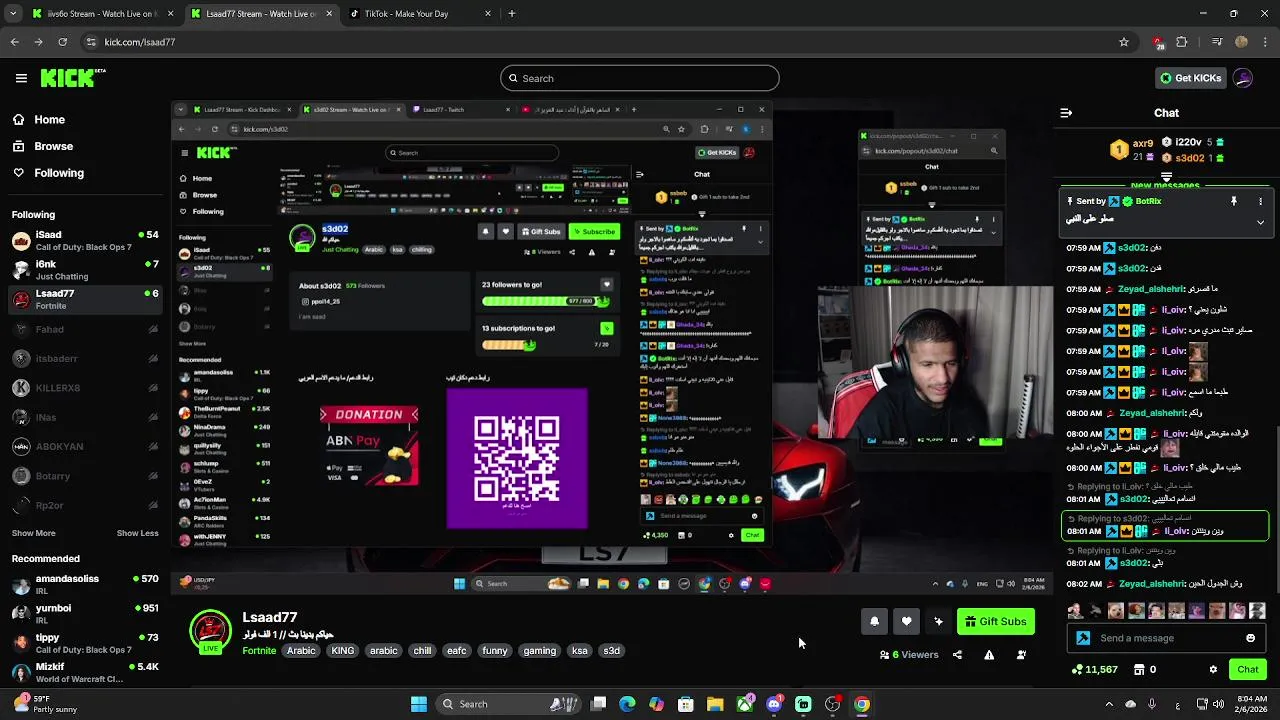Viewport: 1280px width, 720px height.
Task: Select the Lsaad77 Stream browser tab
Action: click(x=260, y=14)
